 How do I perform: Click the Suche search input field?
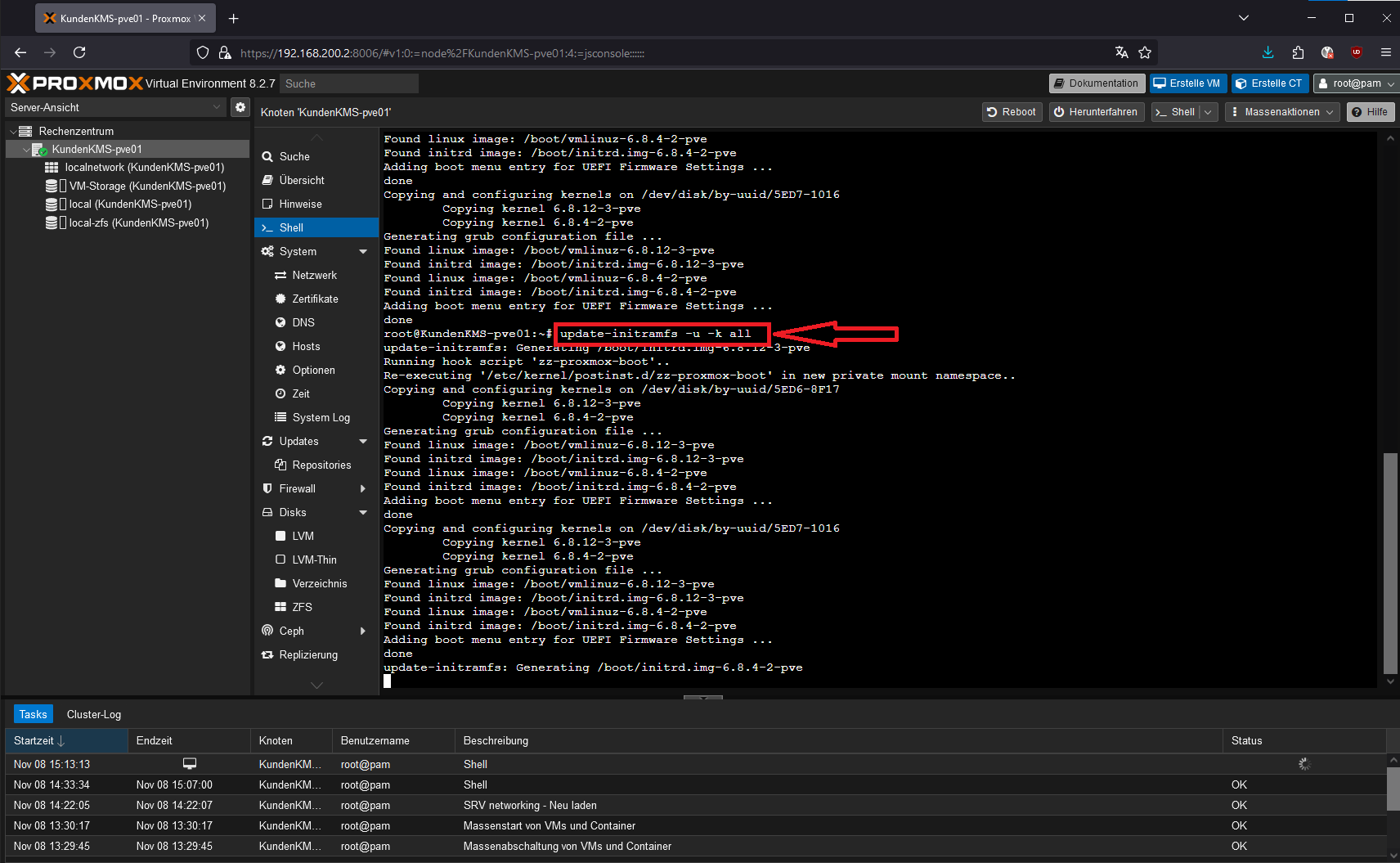(349, 83)
